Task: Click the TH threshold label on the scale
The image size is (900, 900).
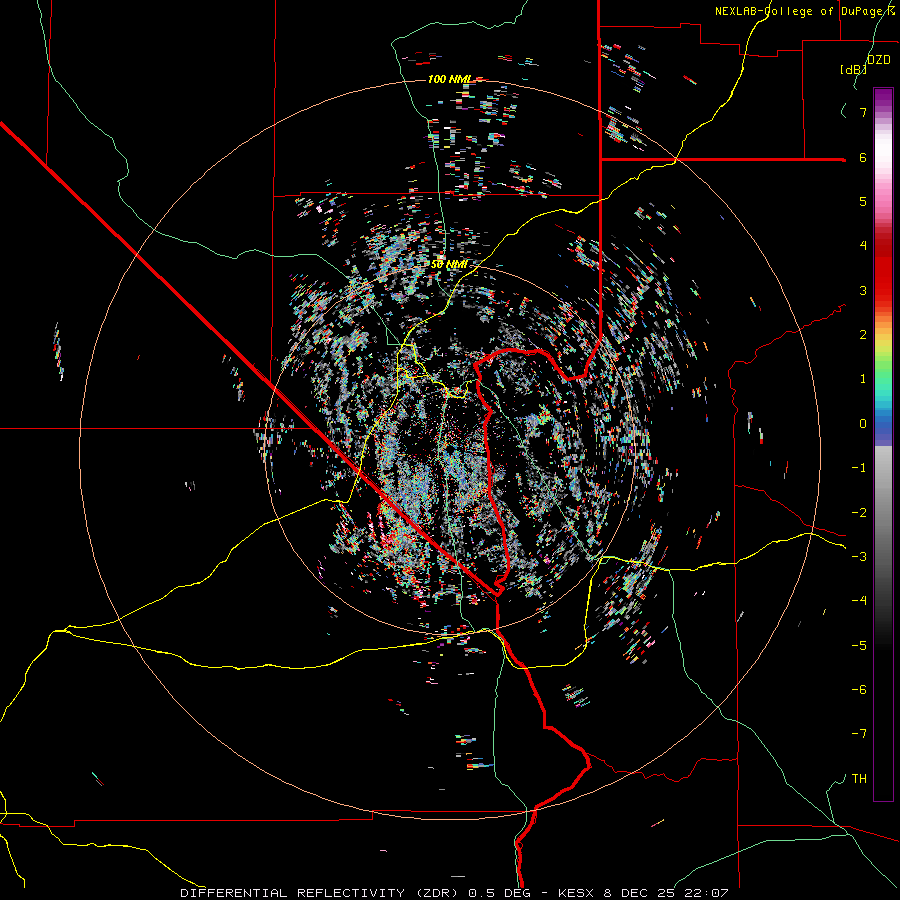Action: (859, 779)
